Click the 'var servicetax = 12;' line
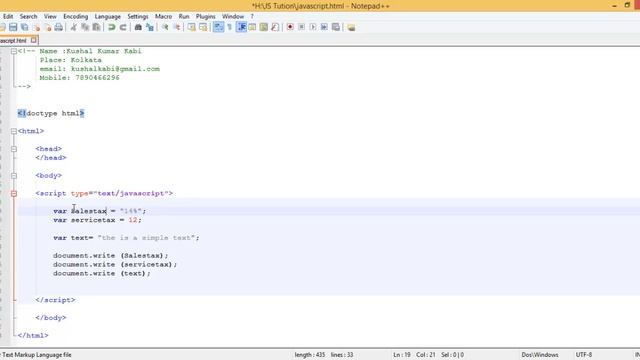 97,220
